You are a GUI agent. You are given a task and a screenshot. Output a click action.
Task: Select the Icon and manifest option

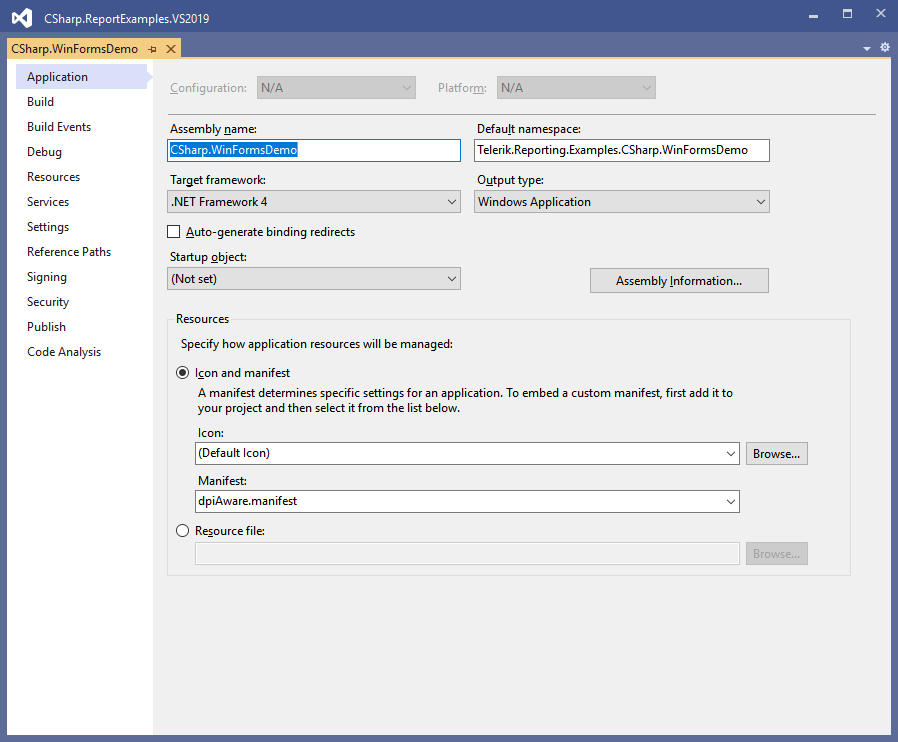182,373
